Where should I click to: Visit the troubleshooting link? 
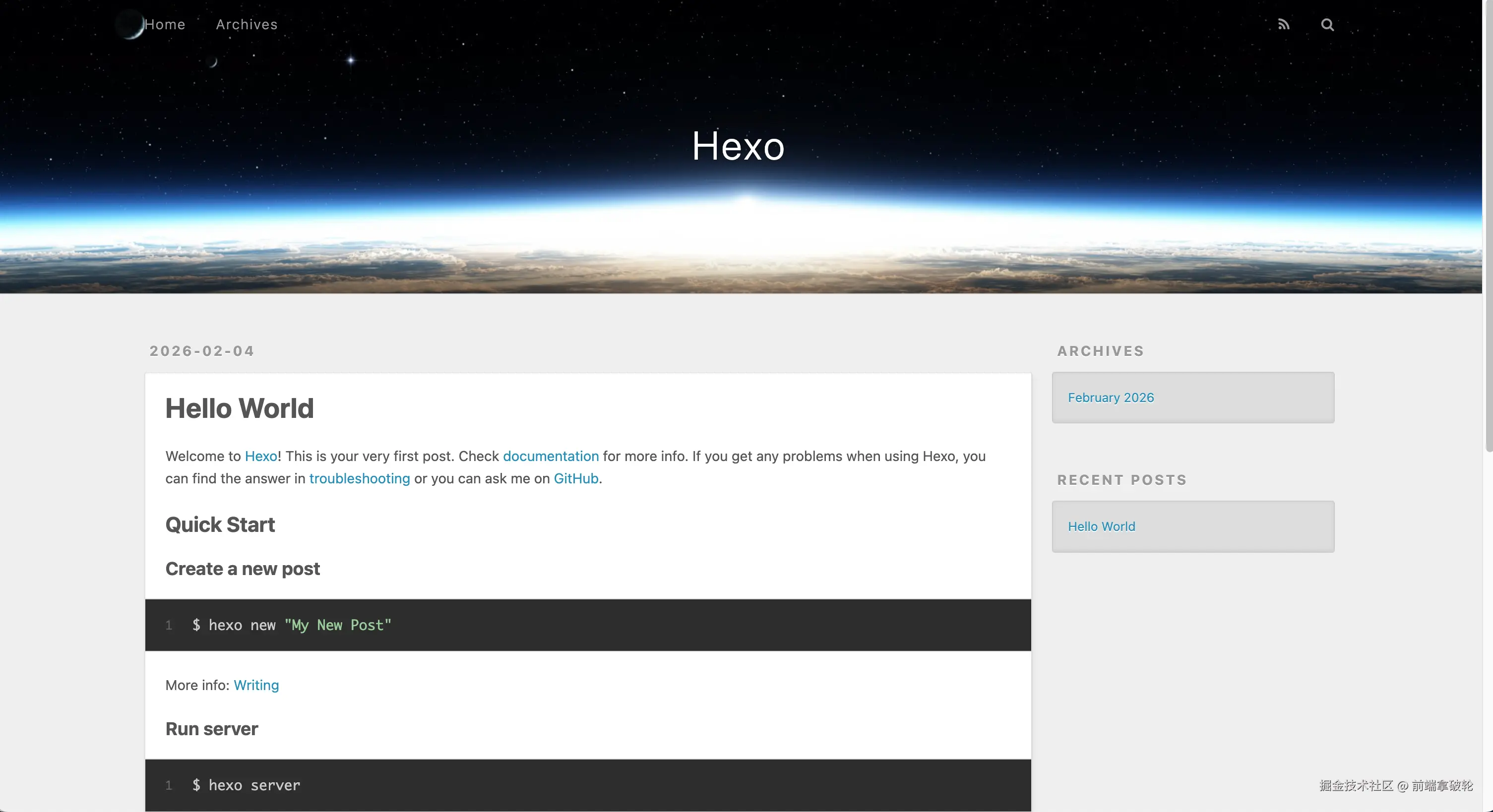359,479
